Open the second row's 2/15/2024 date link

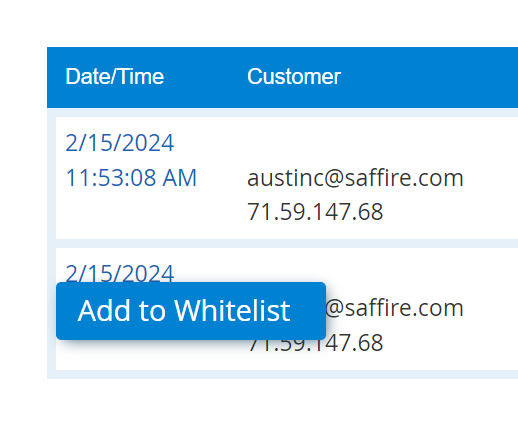(120, 273)
